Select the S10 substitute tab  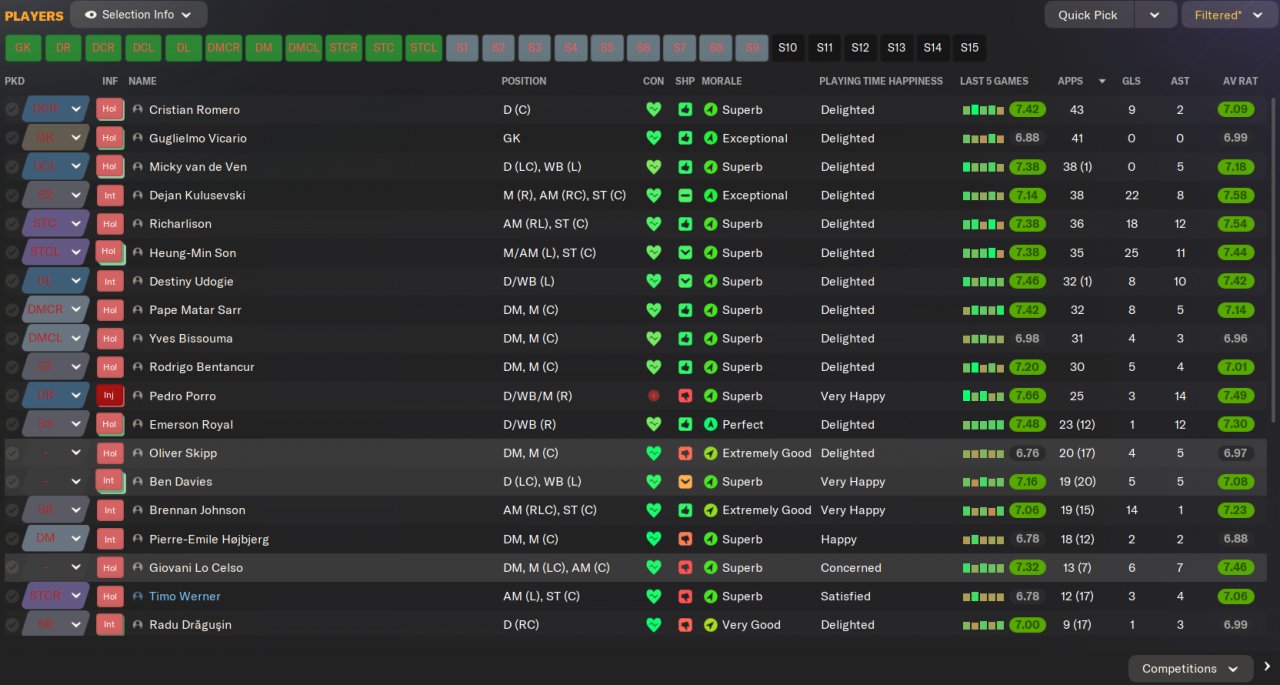tap(788, 47)
